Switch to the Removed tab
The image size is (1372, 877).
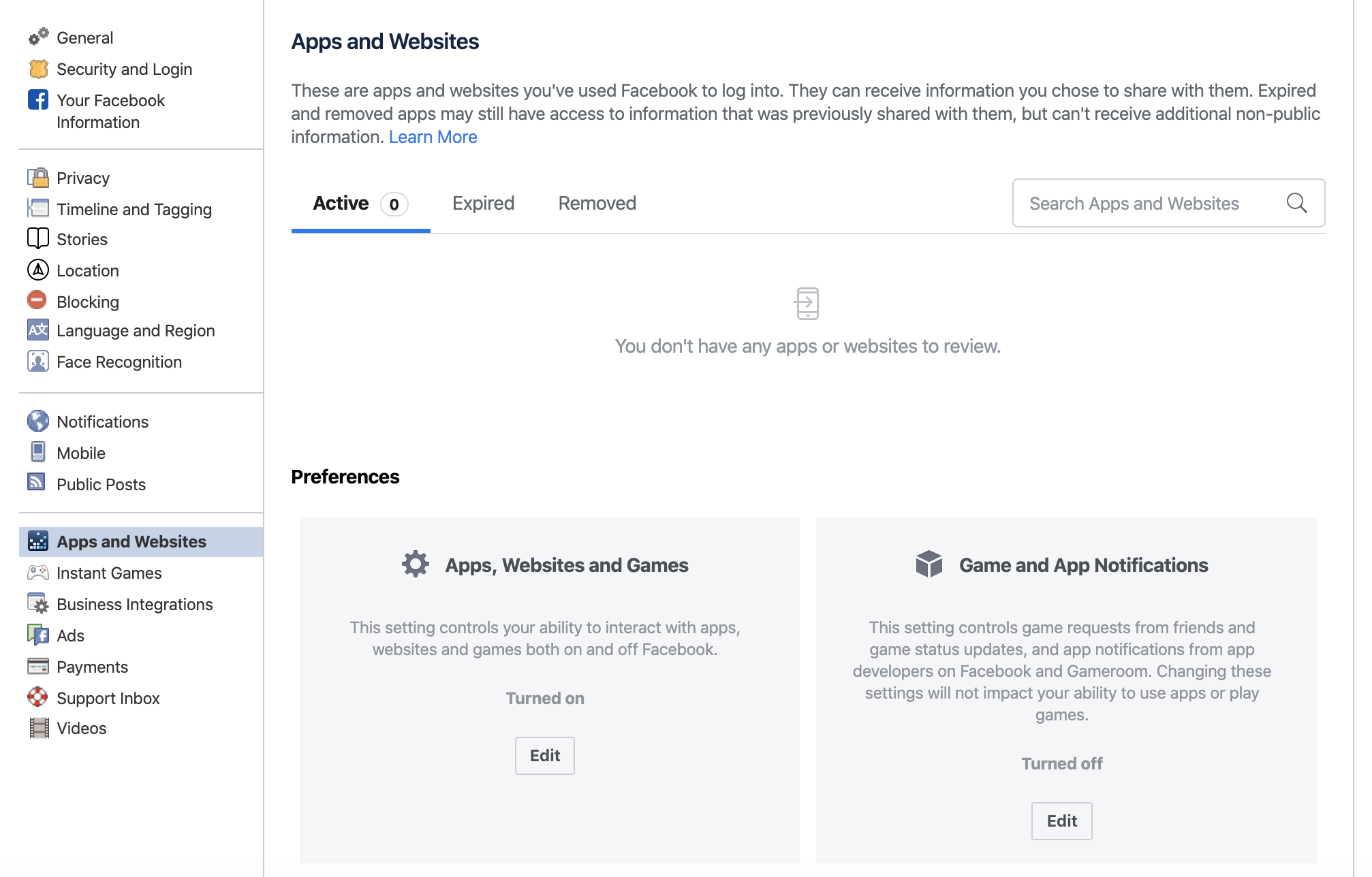(597, 203)
